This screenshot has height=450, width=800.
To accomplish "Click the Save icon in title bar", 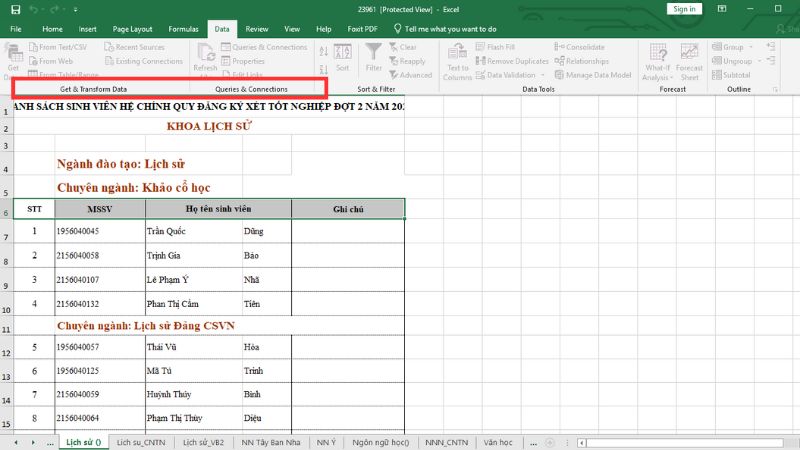I will point(15,9).
